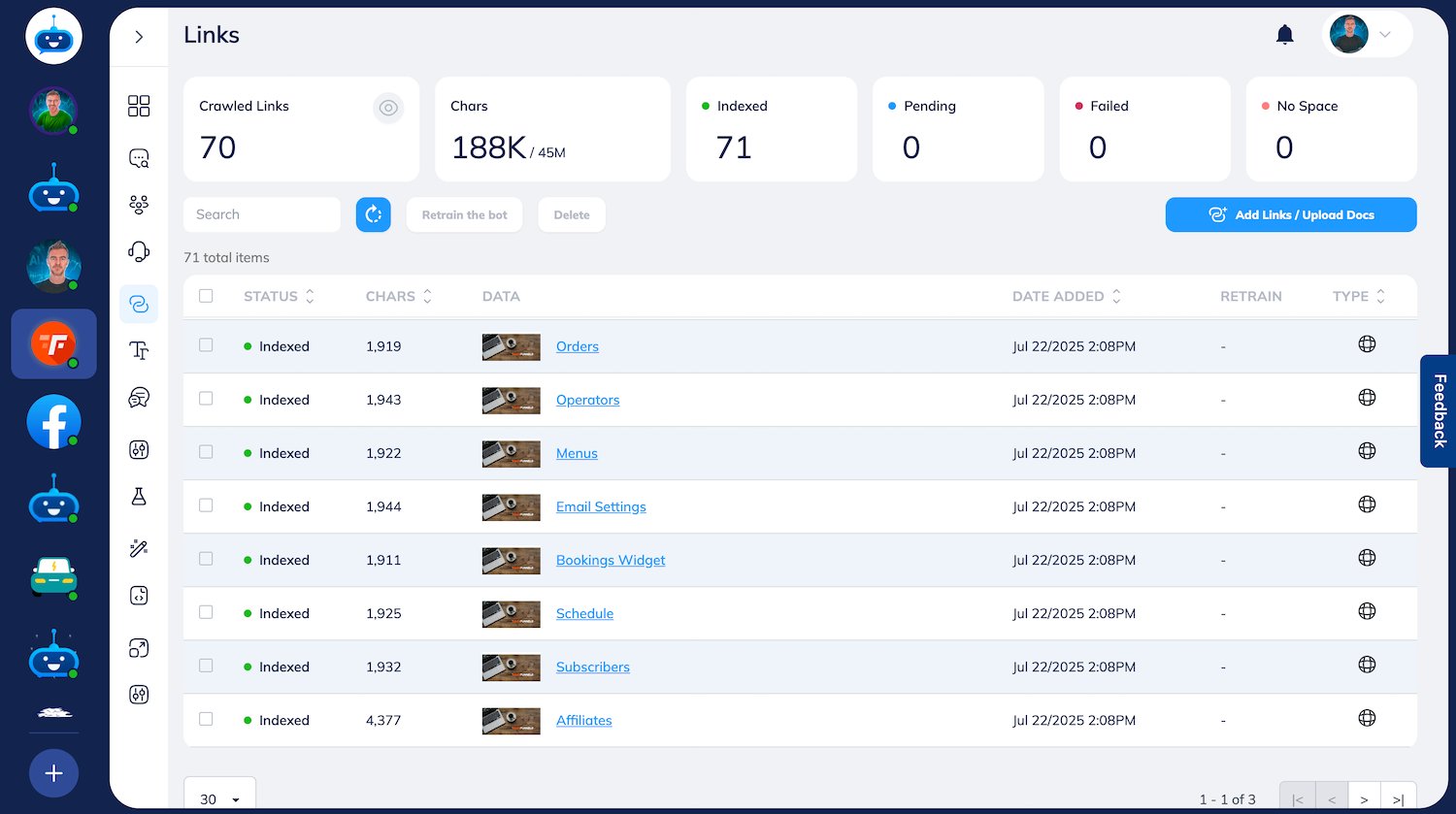1456x814 pixels.
Task: Open the user profile dropdown
Action: [x=1366, y=35]
